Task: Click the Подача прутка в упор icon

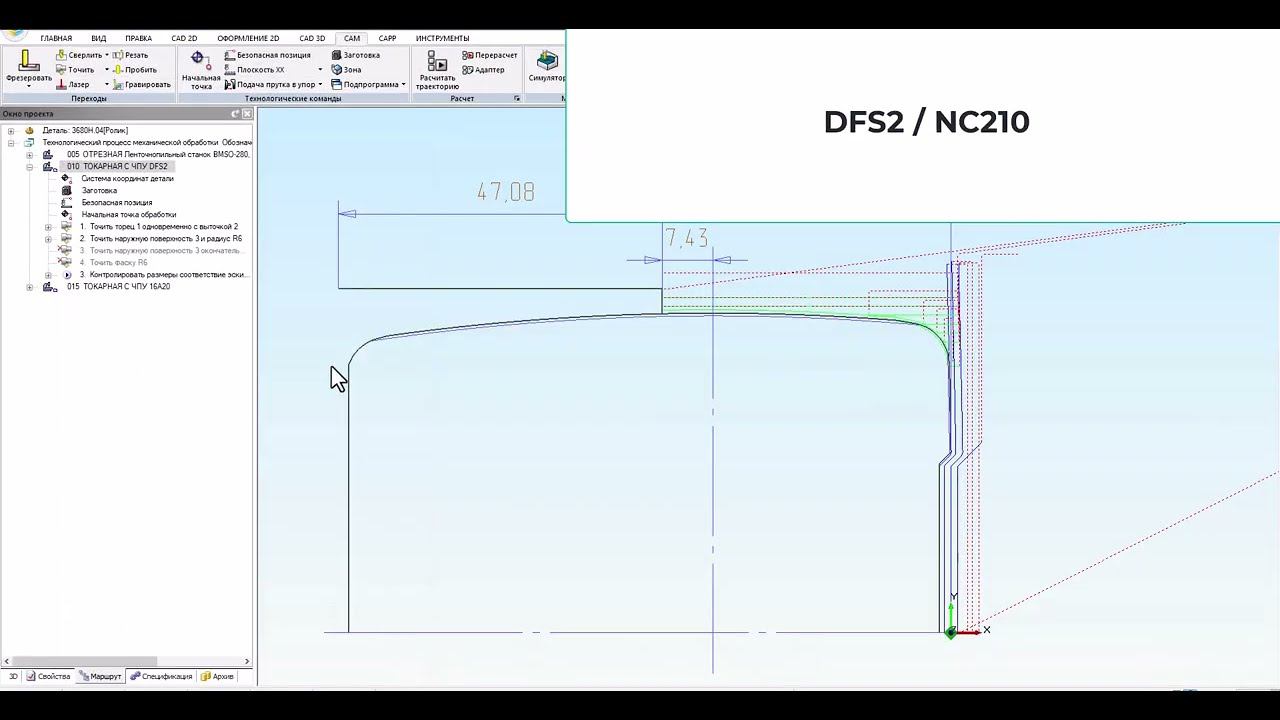Action: coord(230,85)
